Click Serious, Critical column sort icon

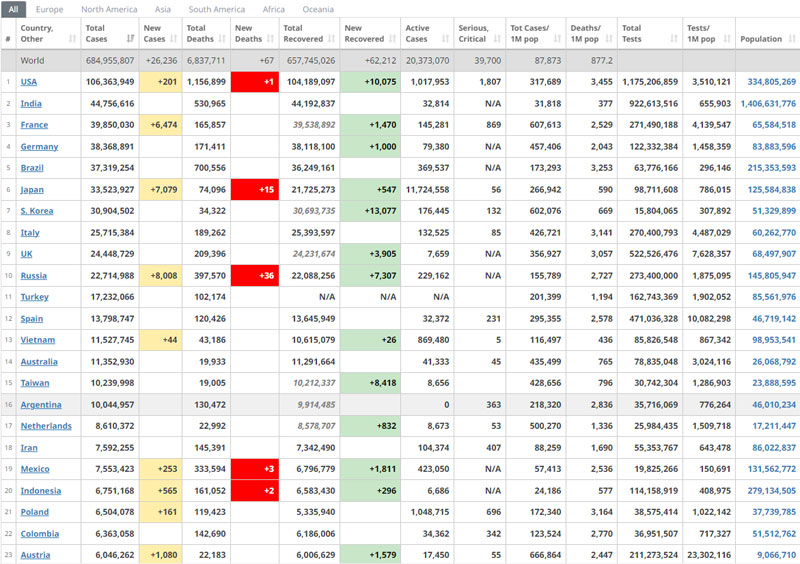[497, 39]
